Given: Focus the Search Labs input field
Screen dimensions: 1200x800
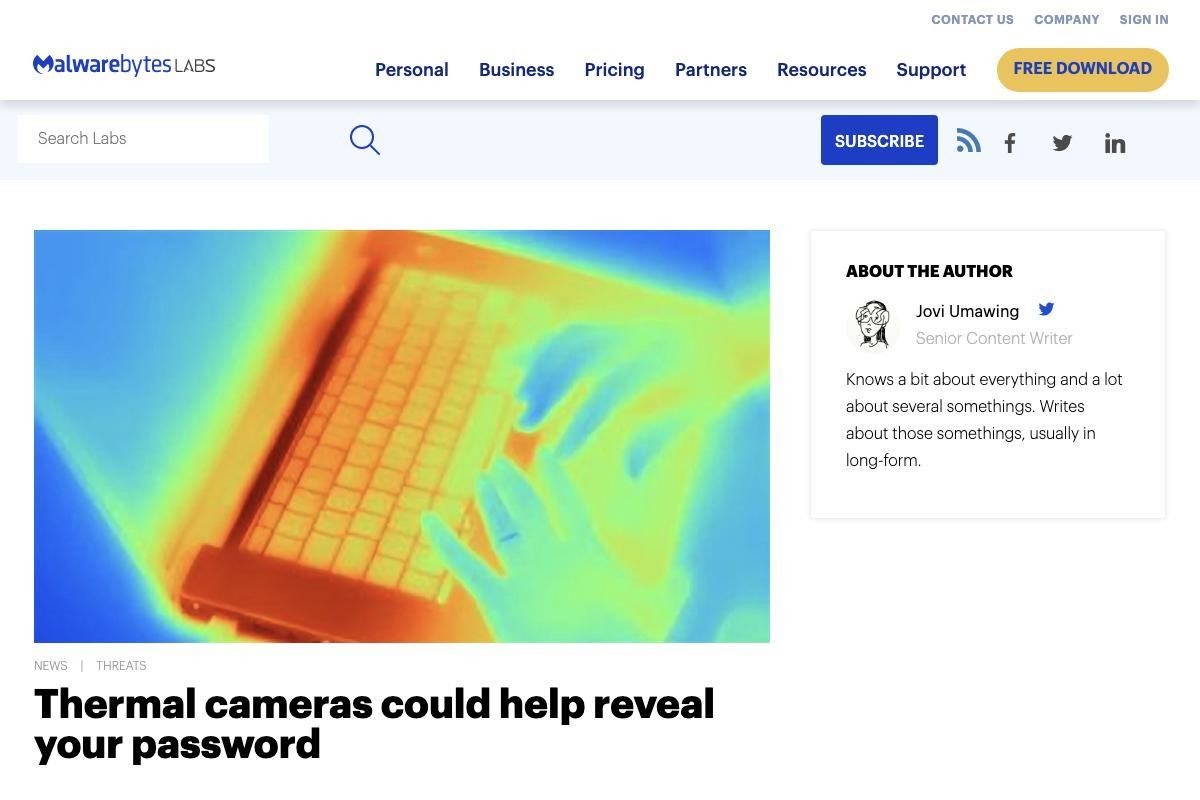Looking at the screenshot, I should [x=143, y=139].
